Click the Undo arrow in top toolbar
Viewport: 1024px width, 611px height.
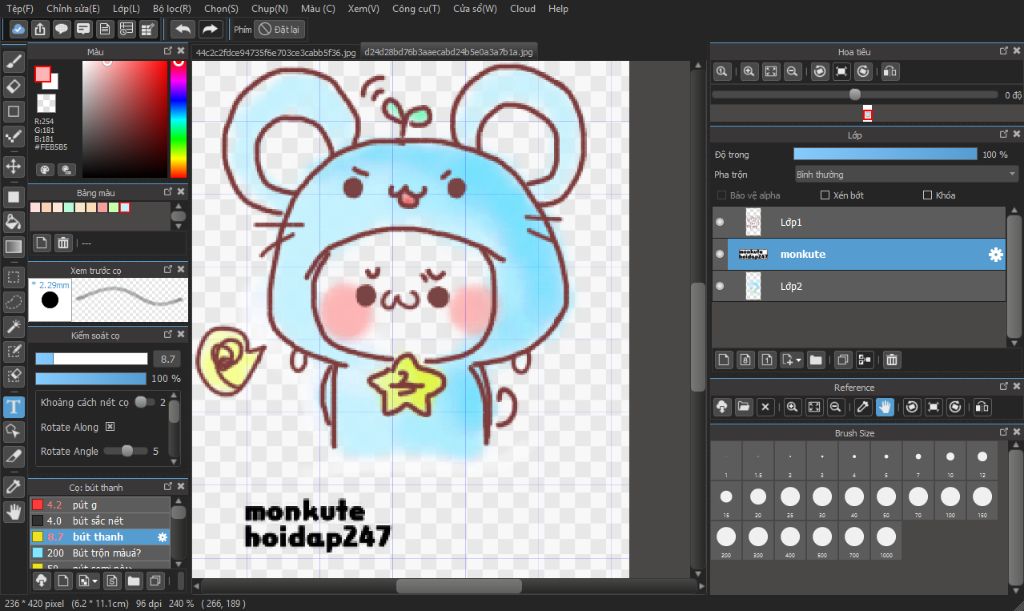[x=183, y=29]
